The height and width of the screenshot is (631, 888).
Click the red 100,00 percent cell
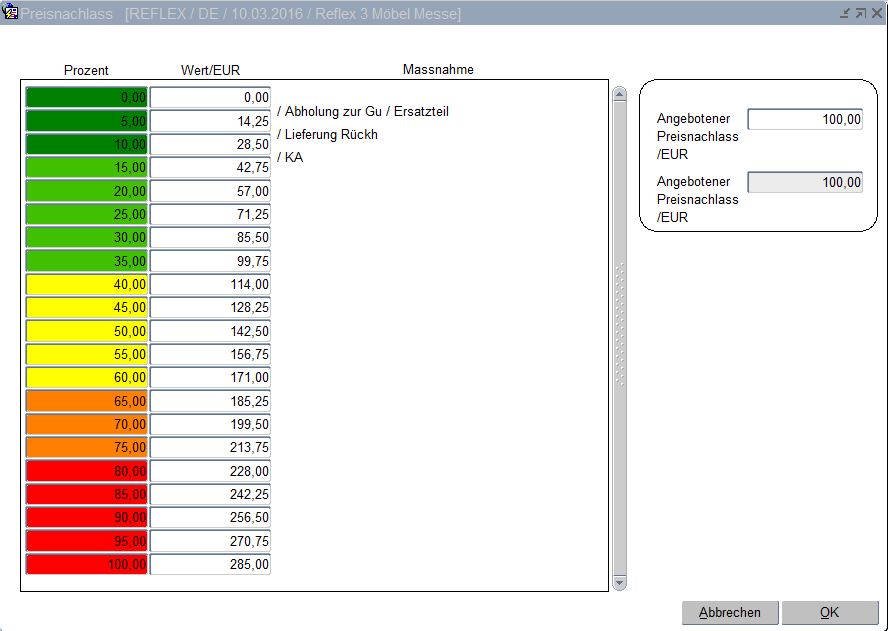click(x=87, y=564)
